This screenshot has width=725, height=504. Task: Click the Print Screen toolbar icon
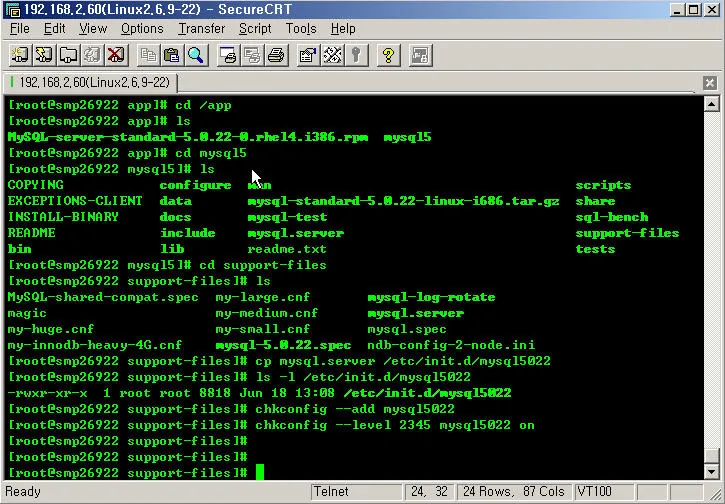[x=227, y=55]
